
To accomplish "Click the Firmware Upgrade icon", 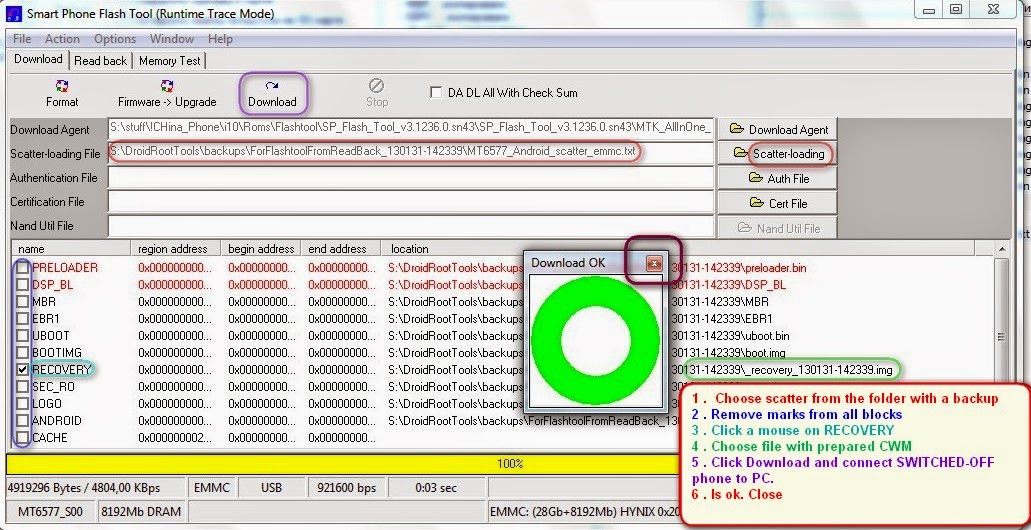I will [167, 85].
